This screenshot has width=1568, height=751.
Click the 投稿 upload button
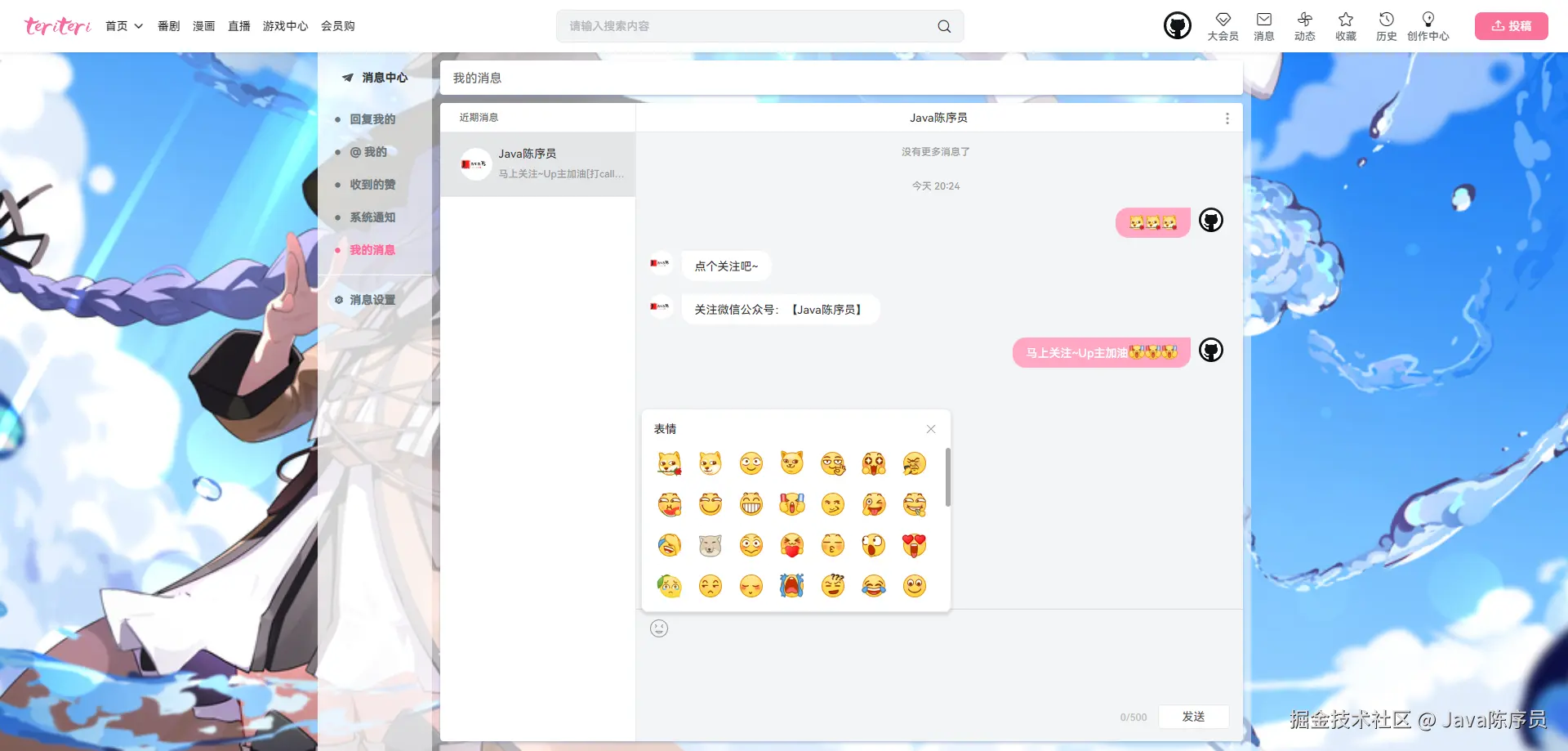(1512, 26)
